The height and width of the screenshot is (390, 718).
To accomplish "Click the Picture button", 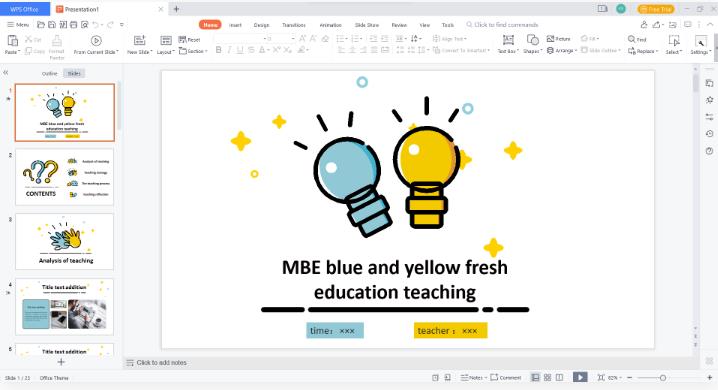I will click(x=558, y=39).
